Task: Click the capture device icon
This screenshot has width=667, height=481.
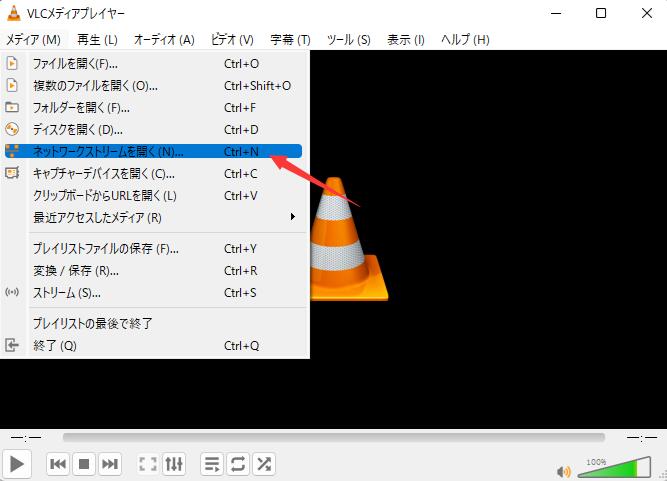Action: coord(12,173)
